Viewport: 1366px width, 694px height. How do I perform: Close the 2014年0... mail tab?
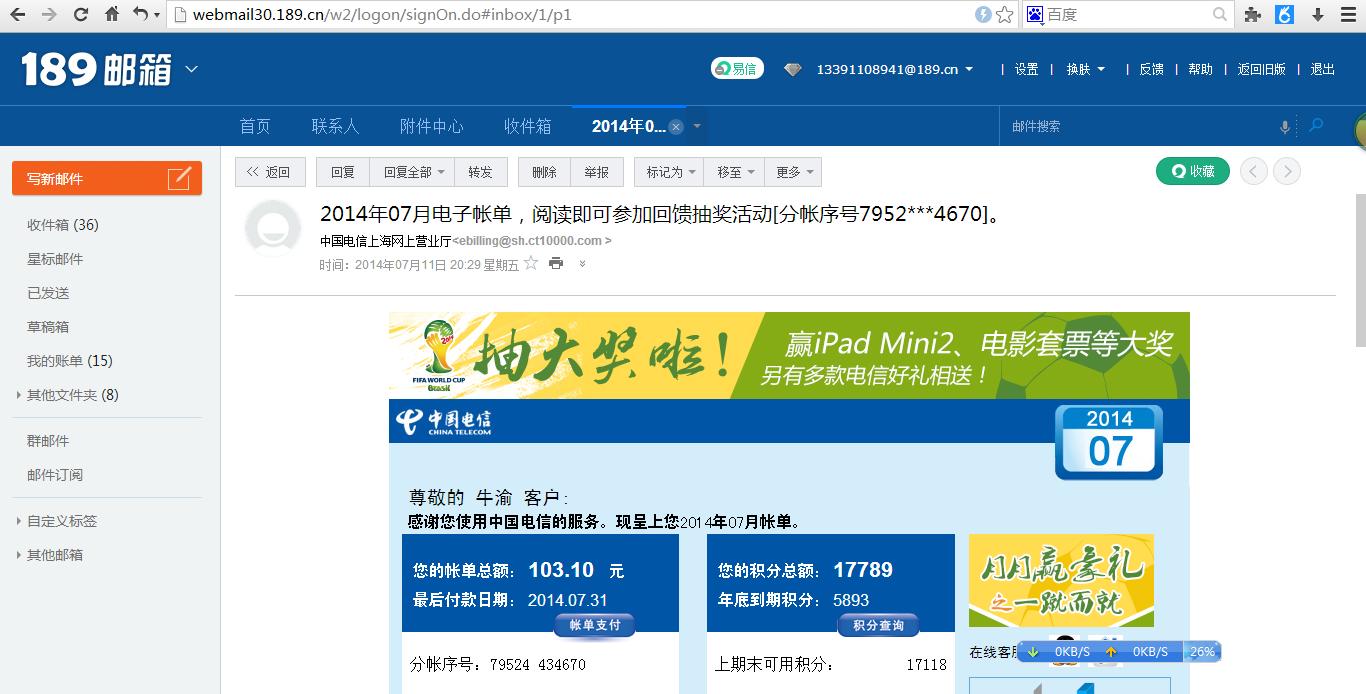pyautogui.click(x=676, y=127)
